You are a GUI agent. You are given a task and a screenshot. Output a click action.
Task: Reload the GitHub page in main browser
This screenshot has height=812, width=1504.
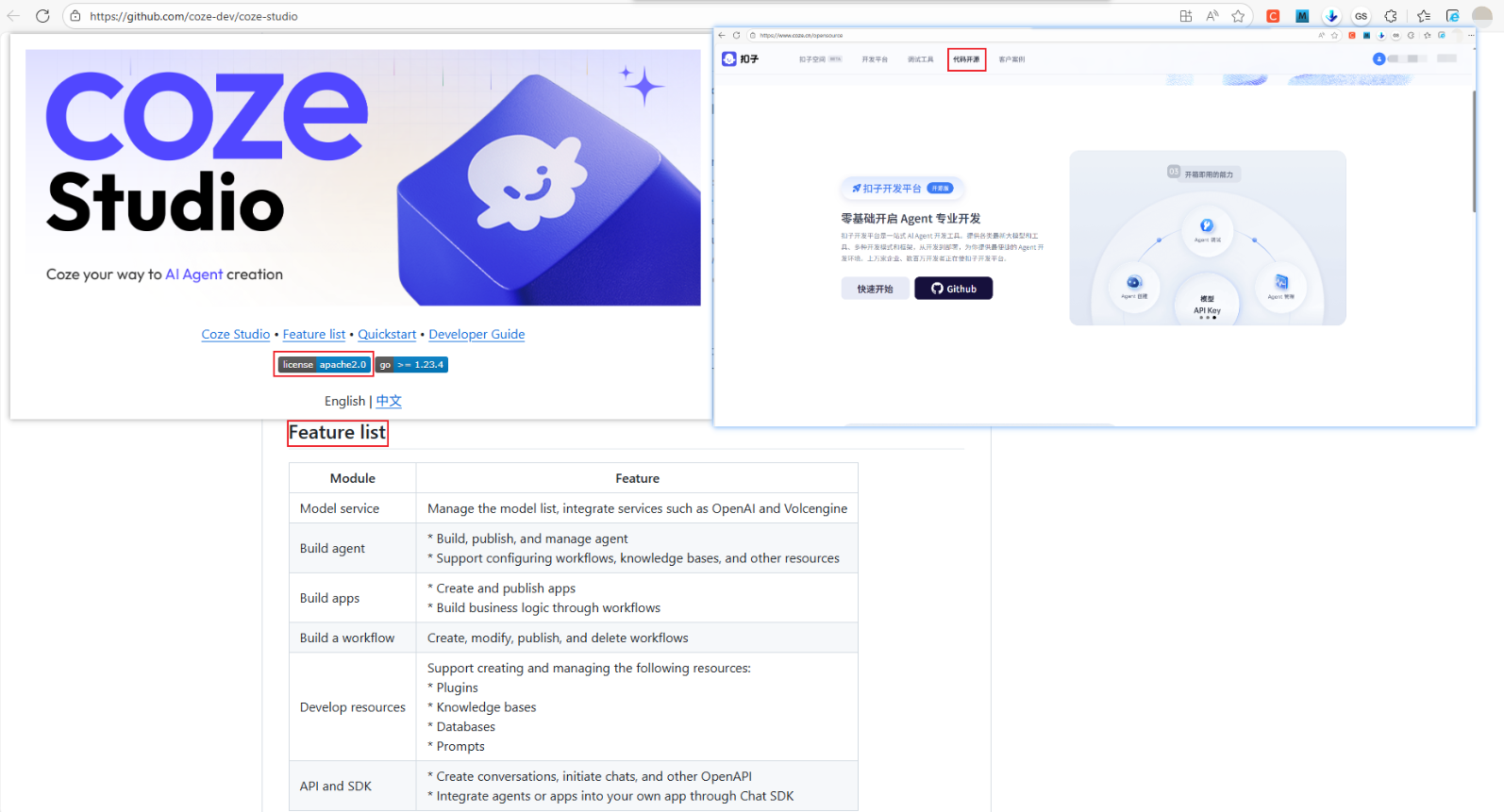click(42, 16)
